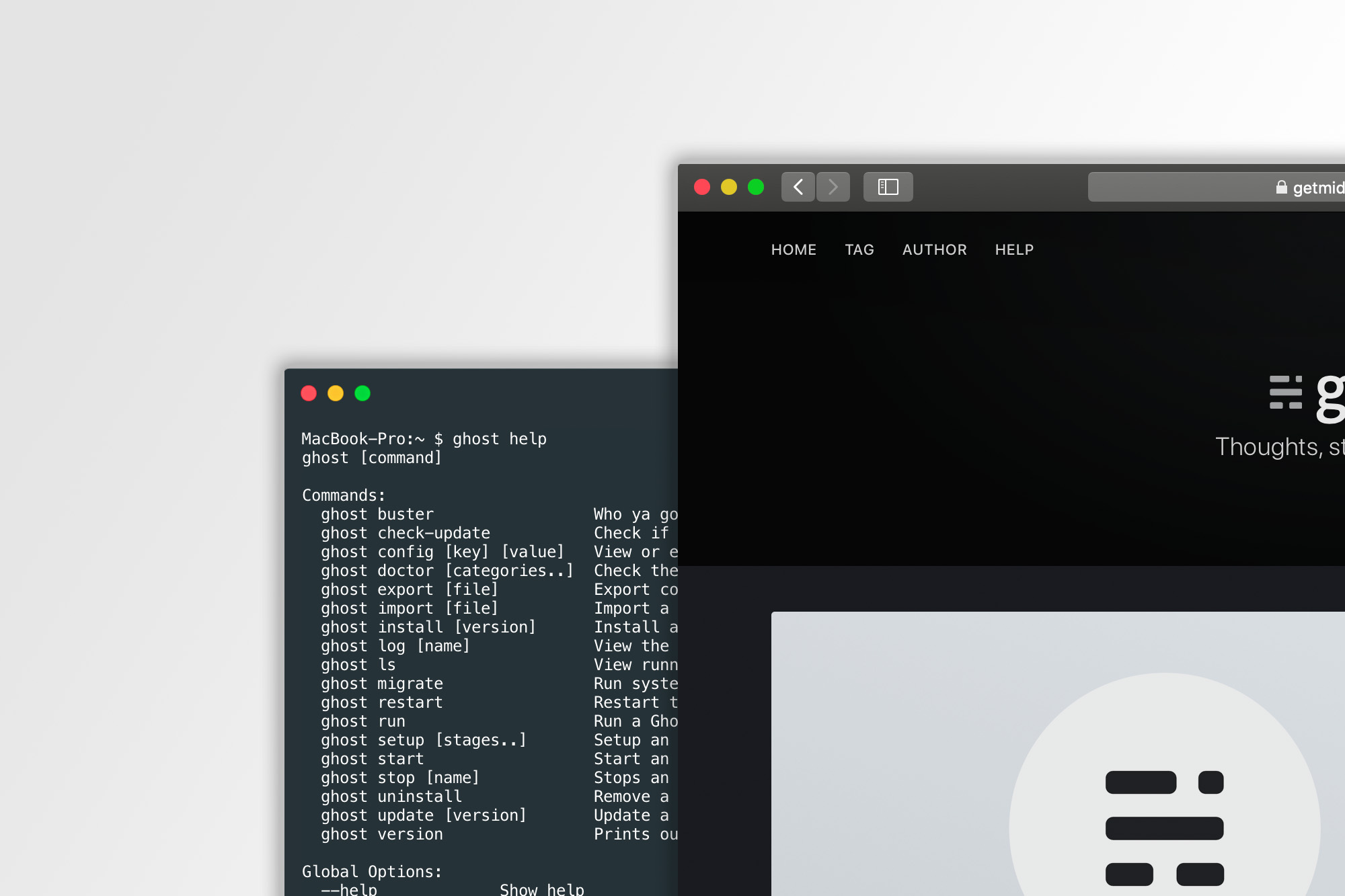Click 'ghost doctor [categories..]' in the terminal
This screenshot has height=896, width=1345.
(x=447, y=571)
